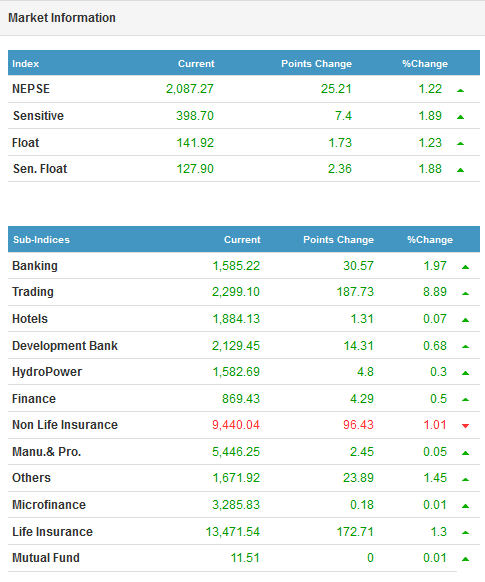Click Non Life Insurance value 9,440.04
Image resolution: width=485 pixels, height=582 pixels.
(236, 425)
